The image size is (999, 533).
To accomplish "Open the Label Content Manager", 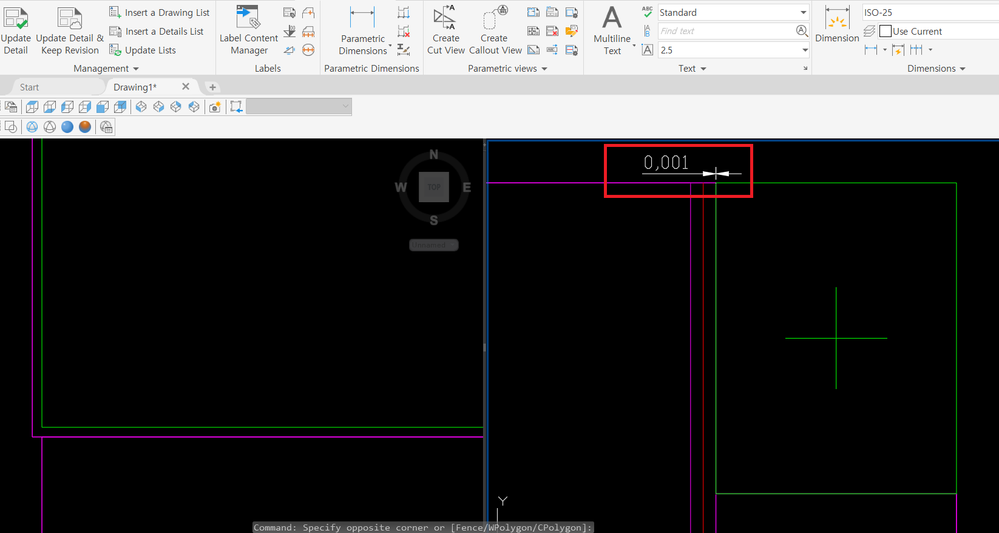I will point(248,30).
